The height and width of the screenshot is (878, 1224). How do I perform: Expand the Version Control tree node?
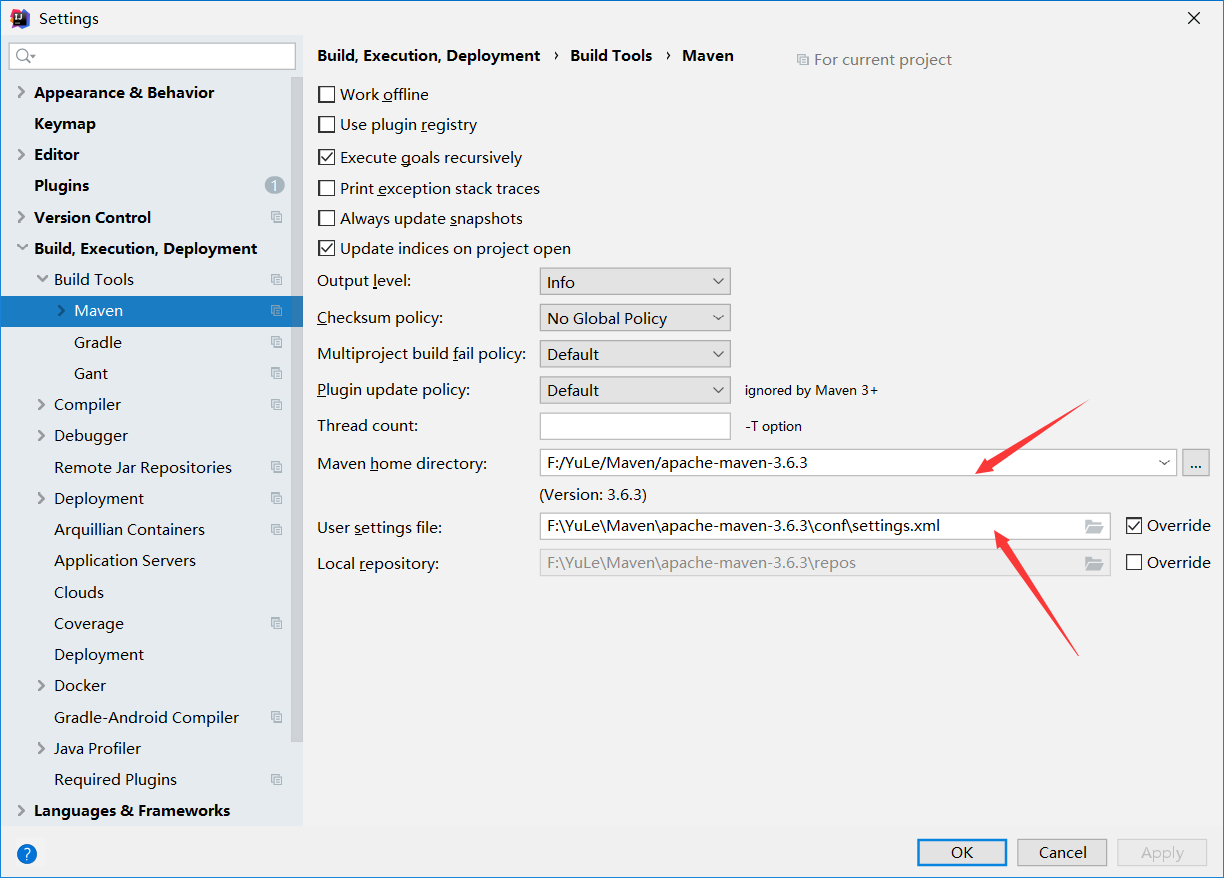click(21, 217)
